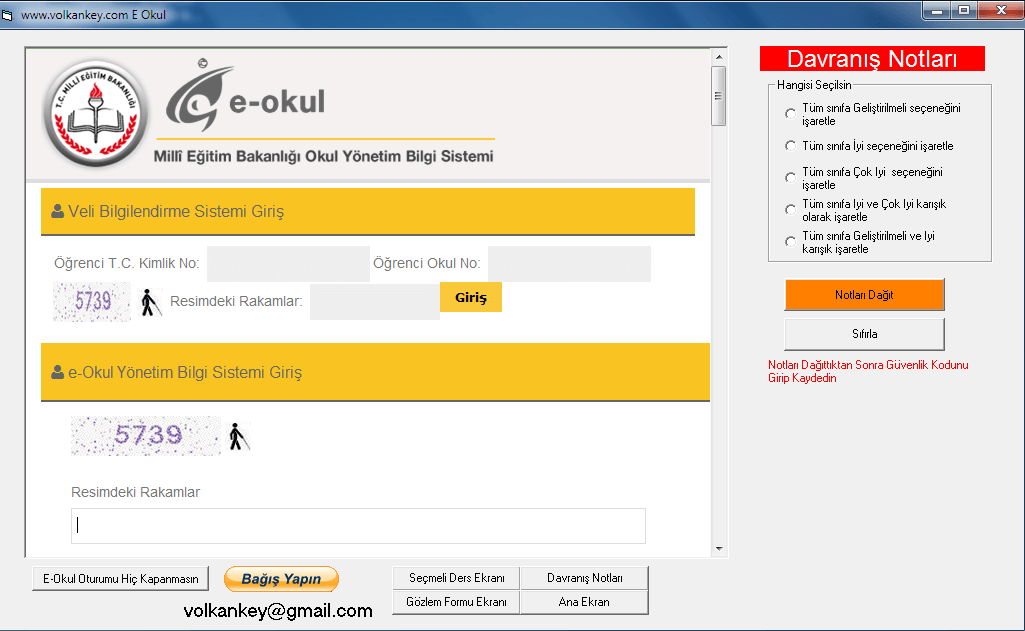This screenshot has height=631, width=1025.
Task: Select İyi ve Çok İyi karışık option
Action: [791, 210]
